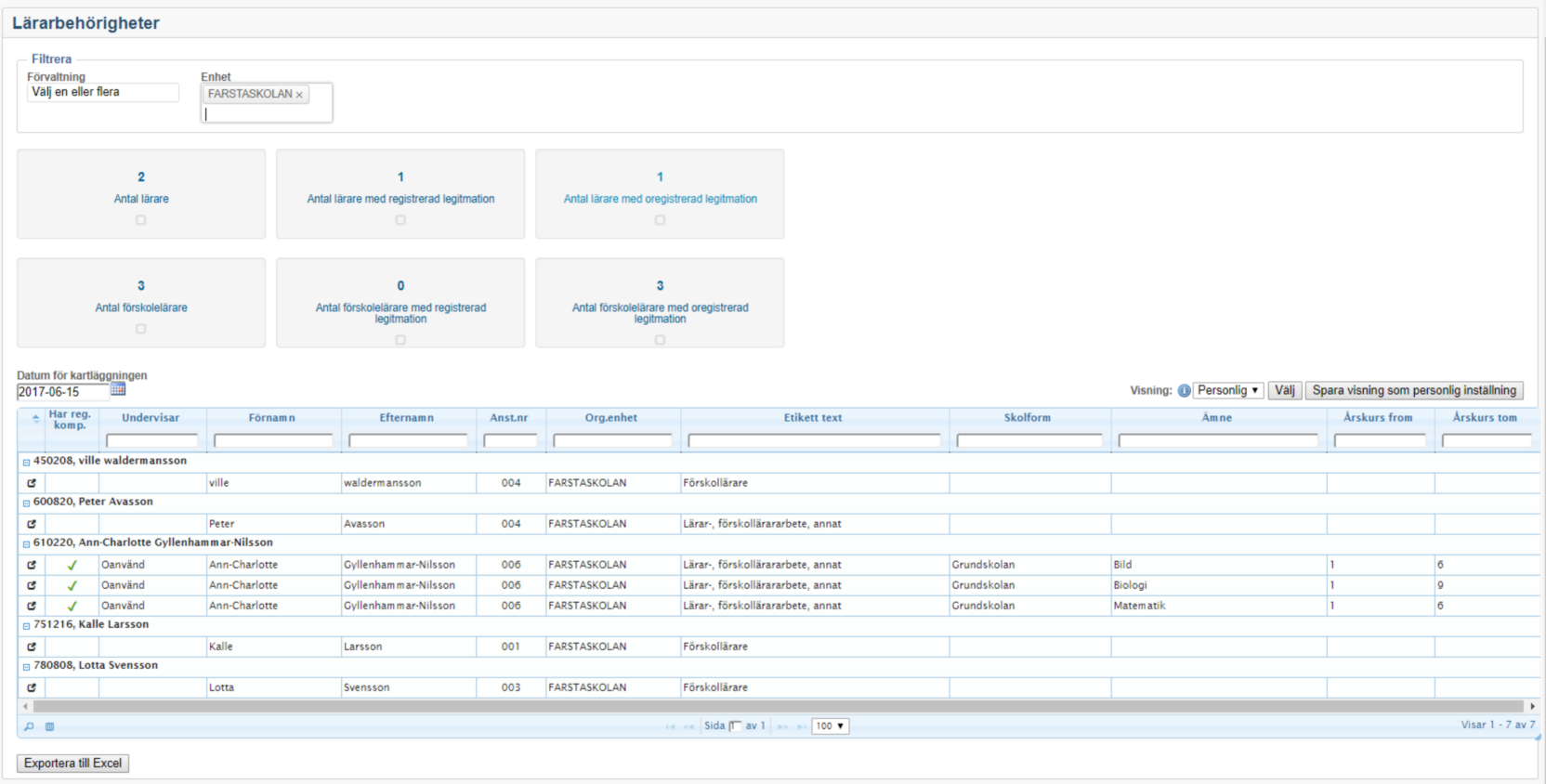Image resolution: width=1546 pixels, height=784 pixels.
Task: Collapse the 780808 Lotta Svensson group
Action: (26, 666)
